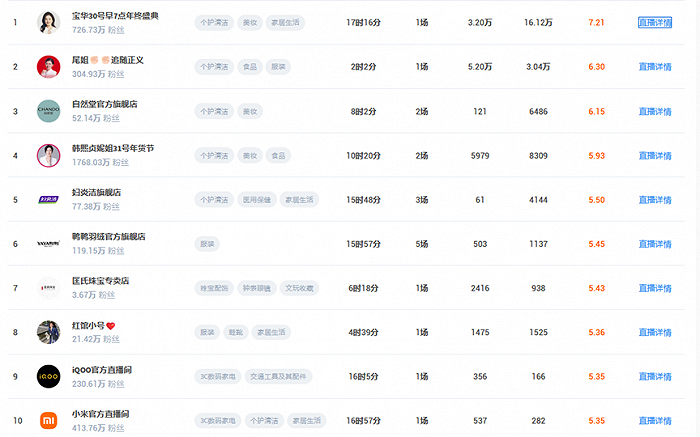Viewport: 700px width, 437px height.
Task: Click the 尾姐 red profile avatar
Action: 49,66
